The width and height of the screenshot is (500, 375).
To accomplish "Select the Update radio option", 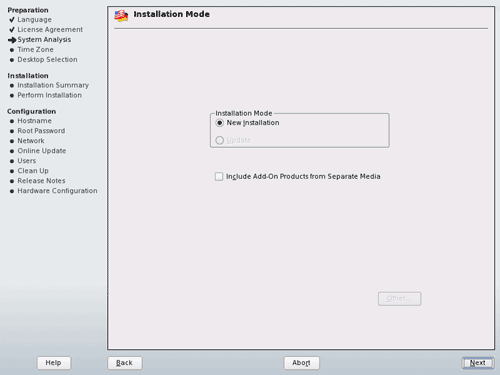I will [219, 140].
